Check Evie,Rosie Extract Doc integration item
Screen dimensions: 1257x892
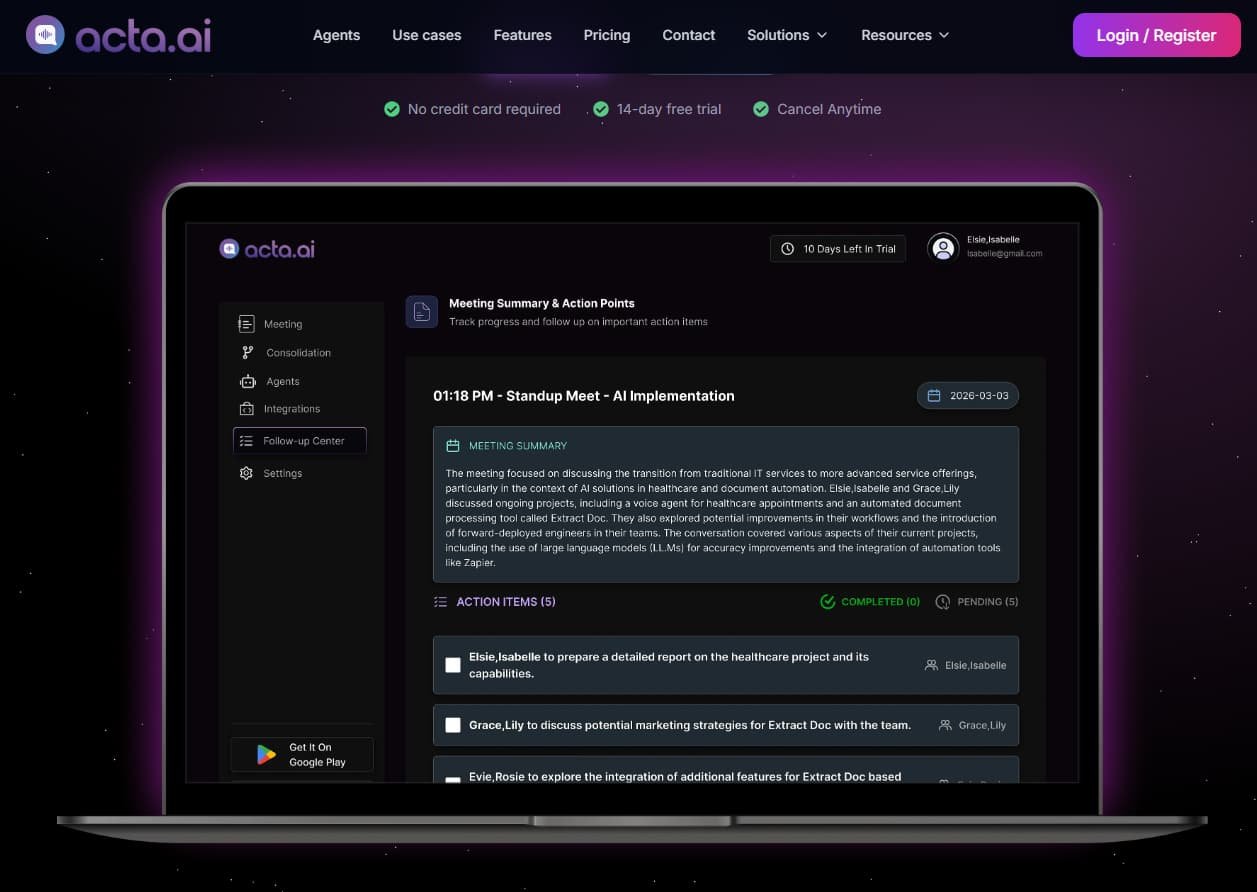[x=453, y=779]
